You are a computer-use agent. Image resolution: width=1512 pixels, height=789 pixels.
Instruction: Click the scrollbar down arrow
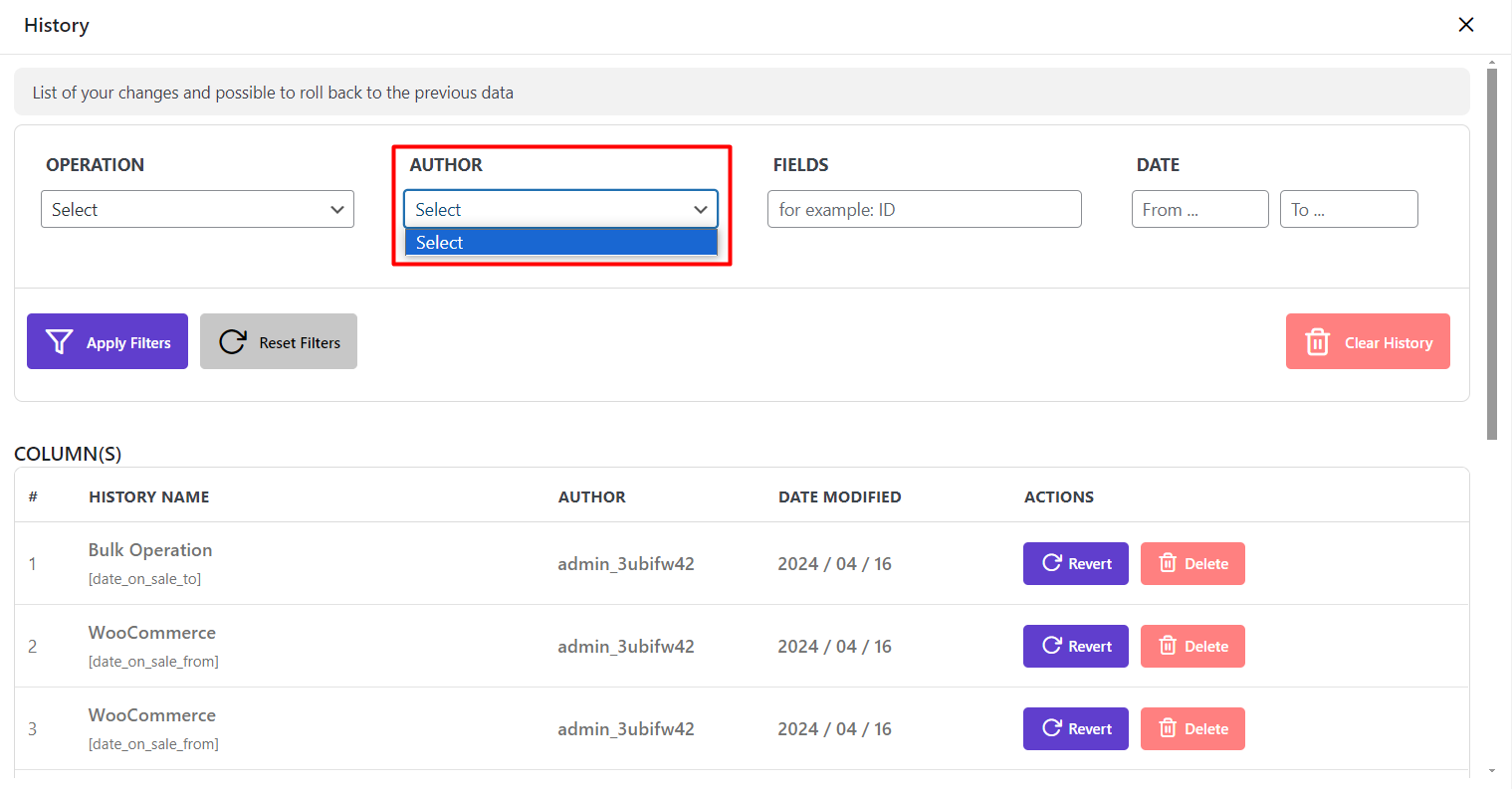[x=1491, y=770]
